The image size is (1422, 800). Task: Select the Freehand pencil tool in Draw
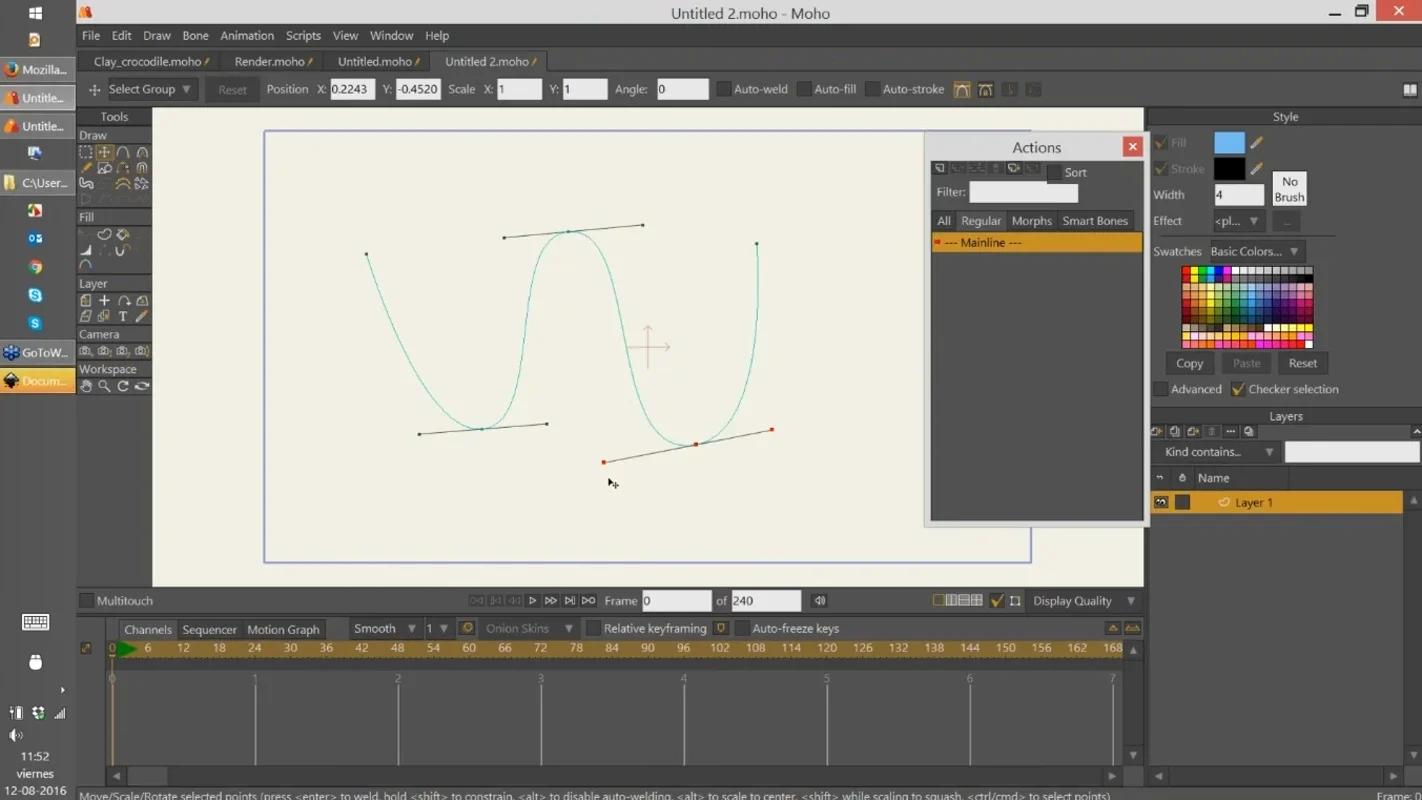point(86,168)
